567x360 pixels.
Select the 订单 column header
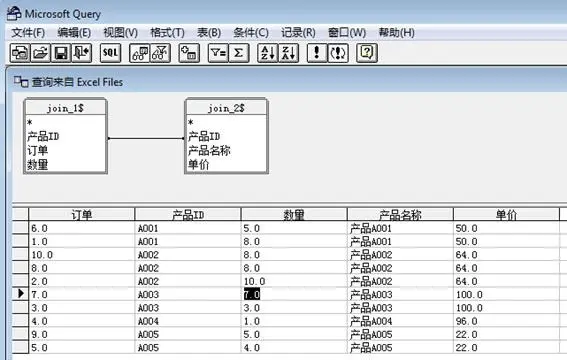tap(82, 215)
